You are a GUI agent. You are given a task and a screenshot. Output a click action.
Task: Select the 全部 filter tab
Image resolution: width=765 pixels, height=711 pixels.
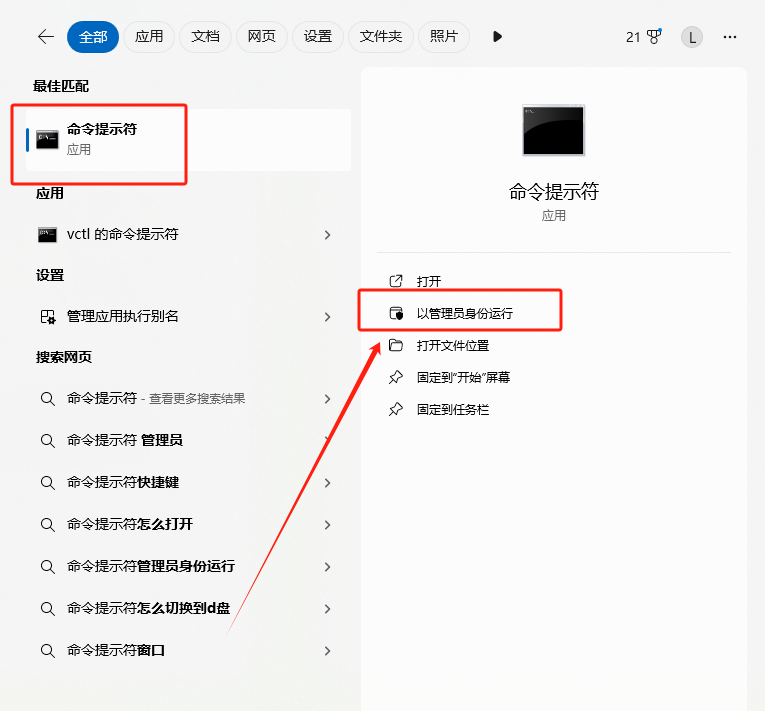(x=93, y=37)
